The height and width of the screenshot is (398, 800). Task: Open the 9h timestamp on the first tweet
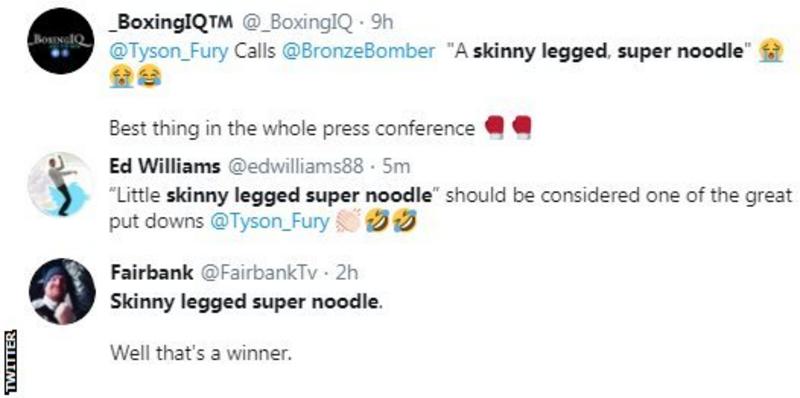coord(380,22)
